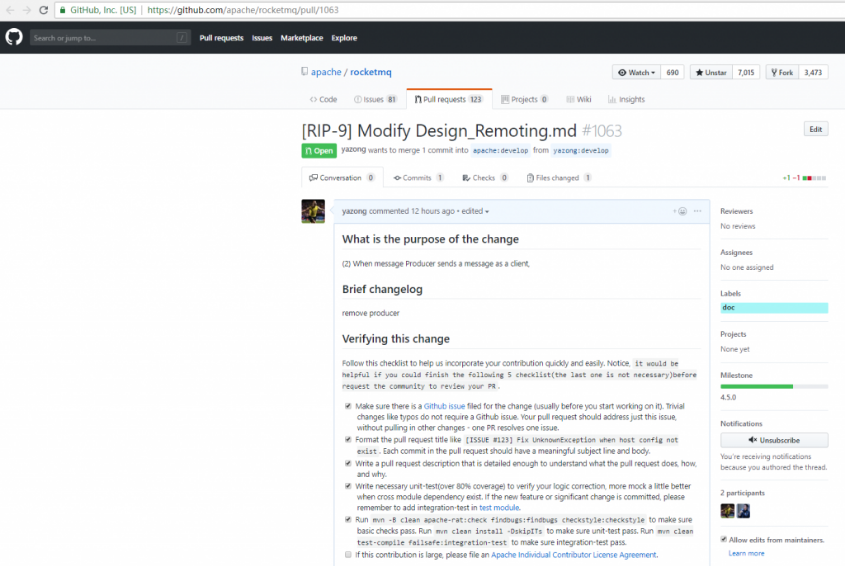Add a reaction with the smiley icon
The width and height of the screenshot is (845, 566).
click(680, 211)
